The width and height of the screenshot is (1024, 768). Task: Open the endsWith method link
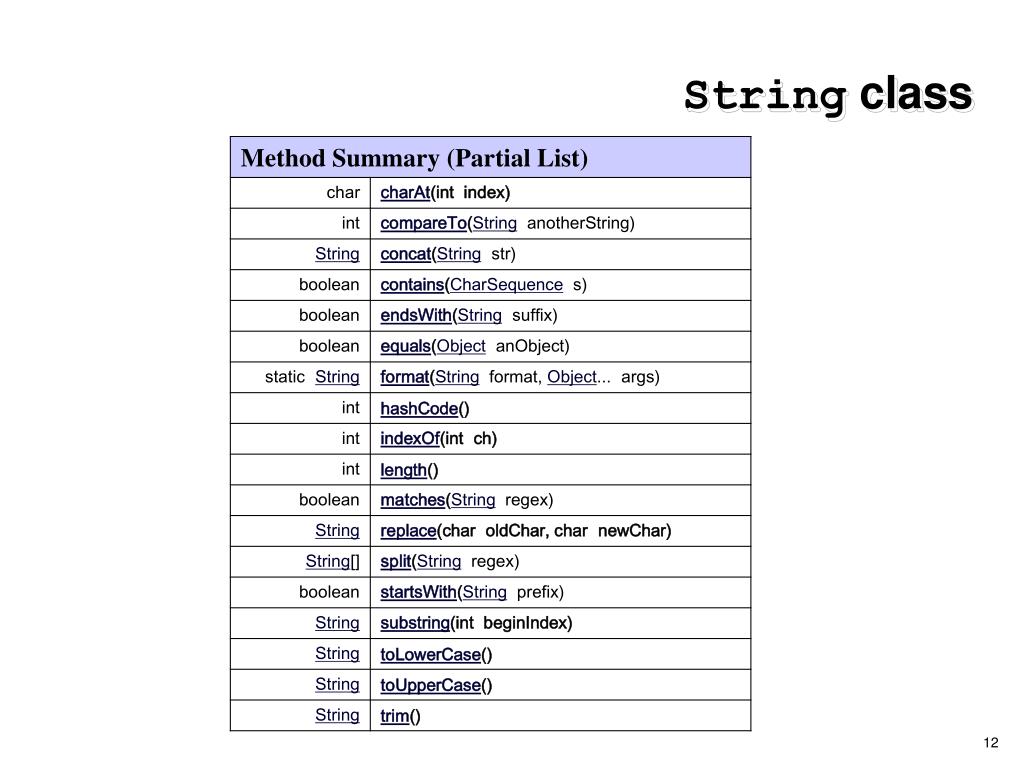(x=415, y=315)
